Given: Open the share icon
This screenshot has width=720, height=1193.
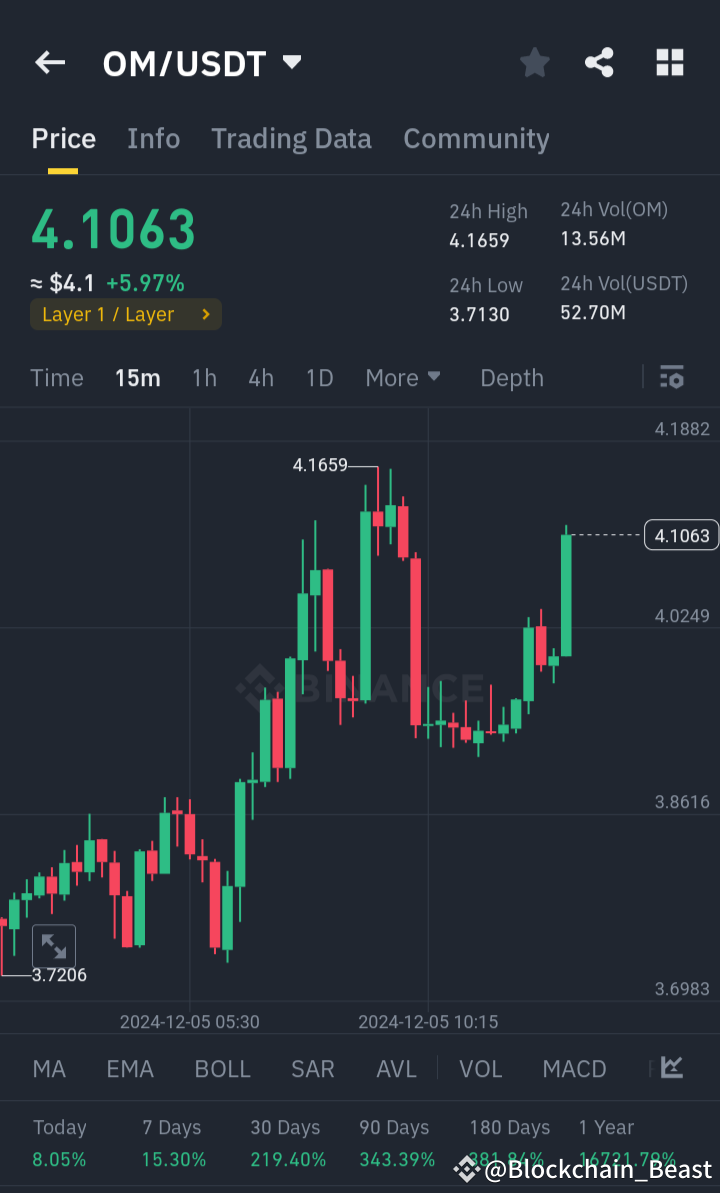Looking at the screenshot, I should pyautogui.click(x=599, y=62).
